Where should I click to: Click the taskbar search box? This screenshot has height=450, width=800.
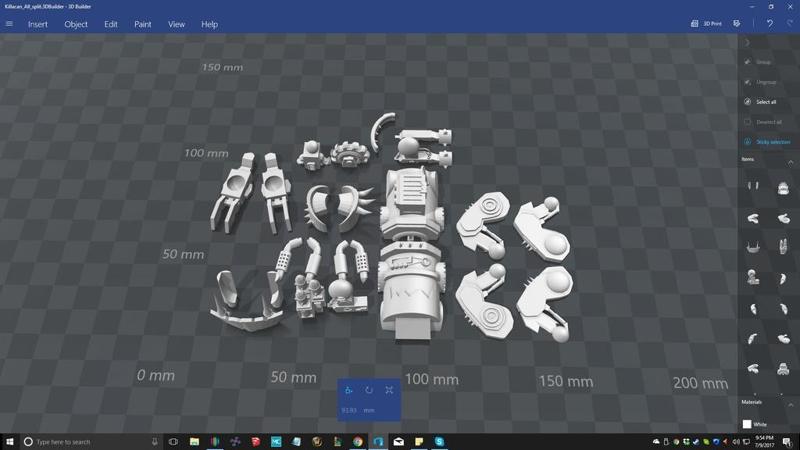coord(92,441)
